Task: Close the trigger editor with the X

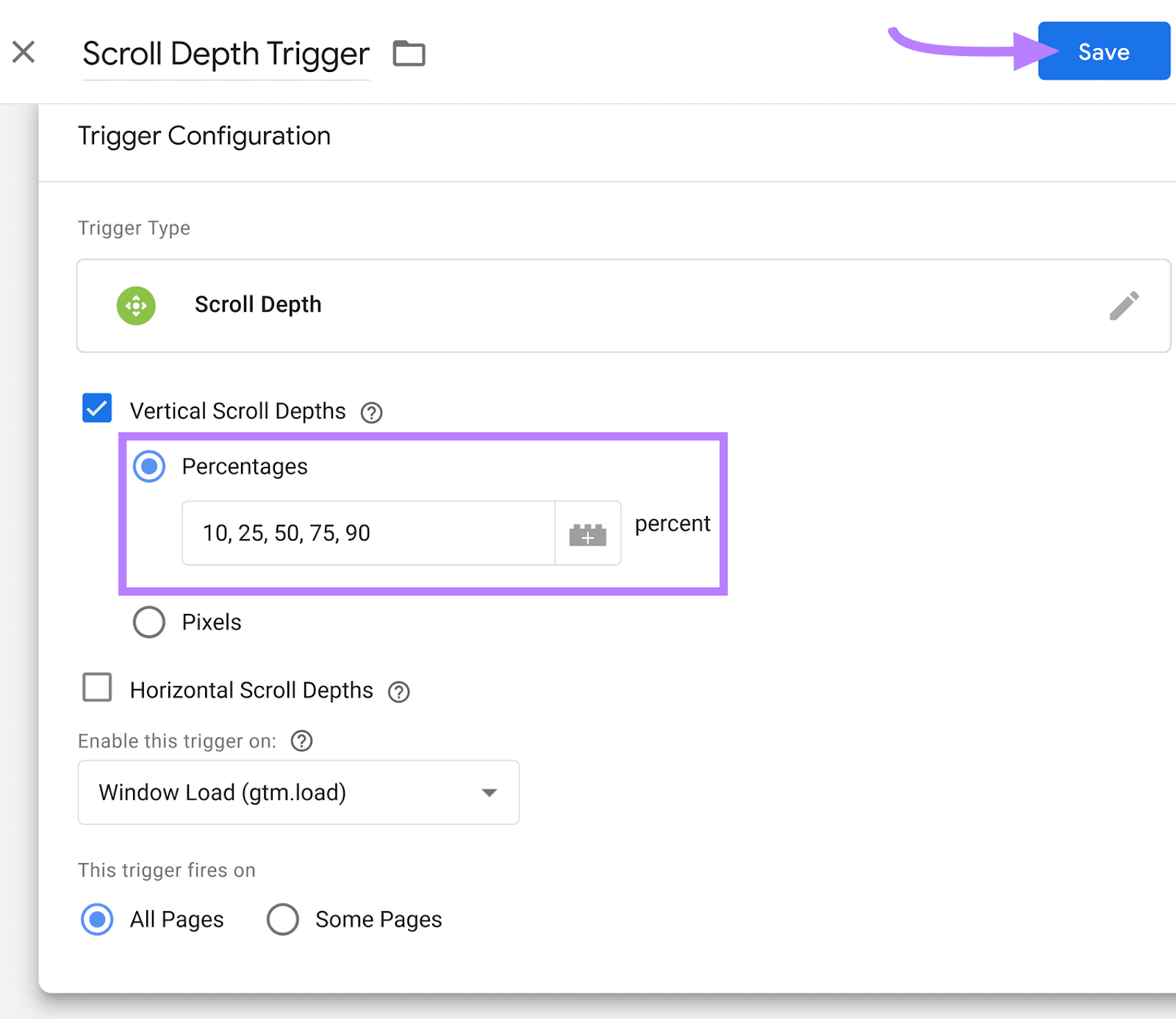Action: tap(24, 51)
